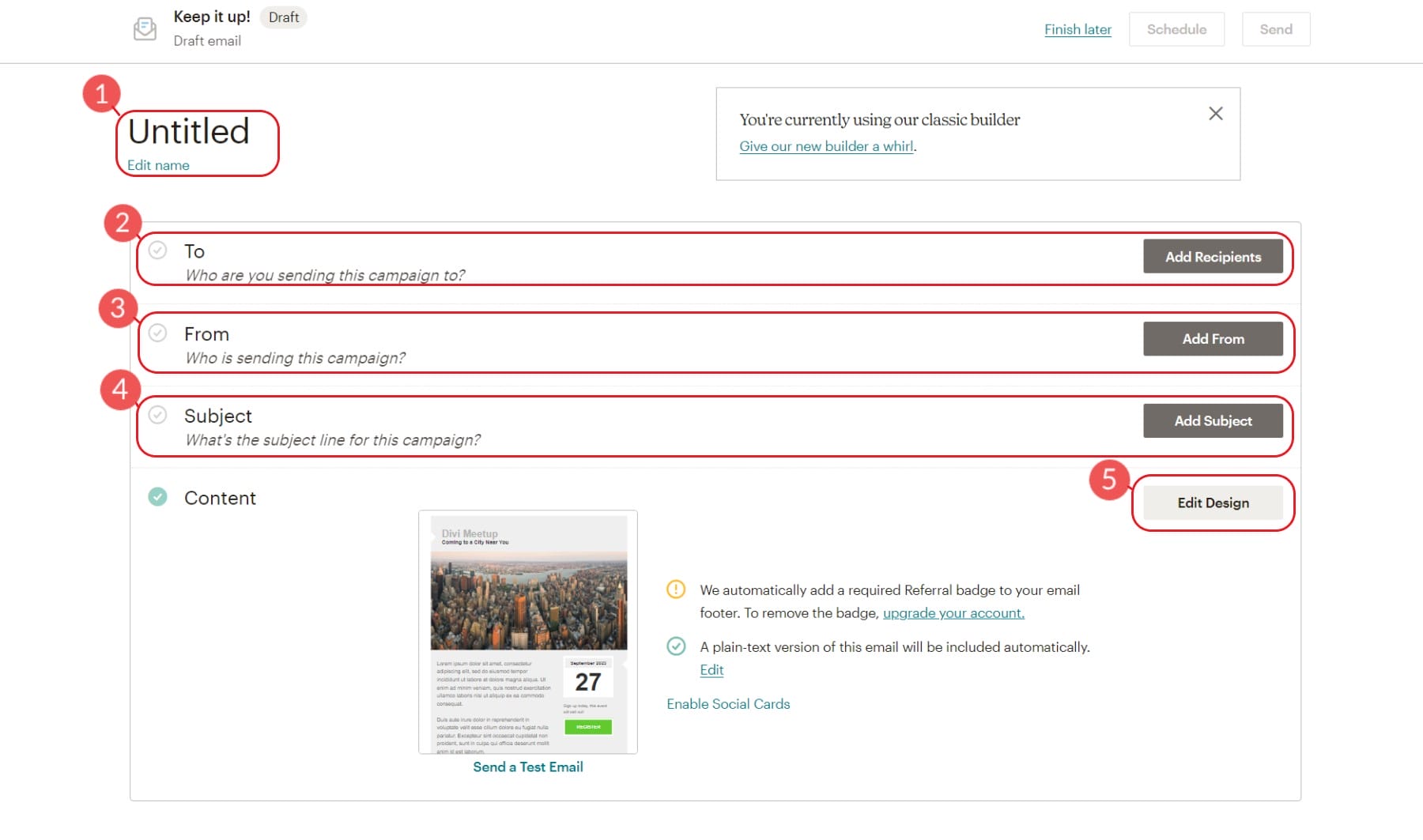Click the Add Recipients button
This screenshot has width=1423, height=840.
[x=1213, y=256]
